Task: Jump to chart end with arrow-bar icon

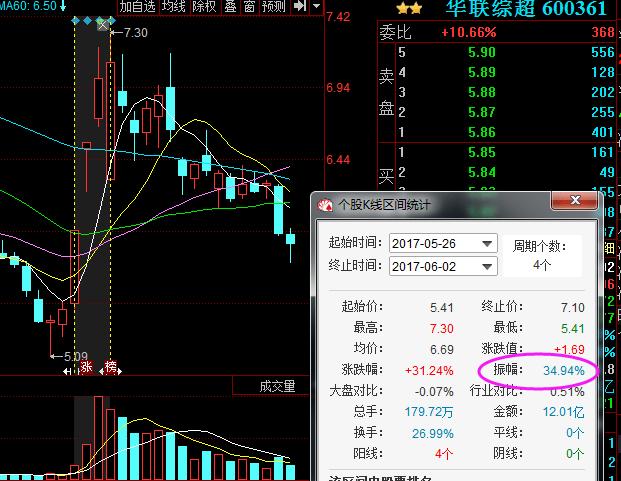Action: tap(300, 6)
